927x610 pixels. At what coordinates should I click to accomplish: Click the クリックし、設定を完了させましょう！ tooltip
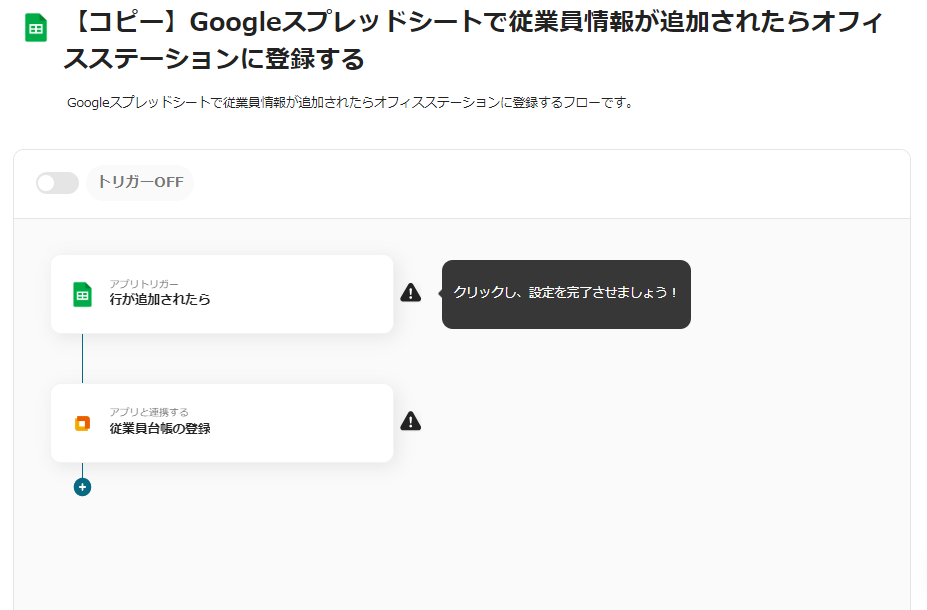point(566,293)
